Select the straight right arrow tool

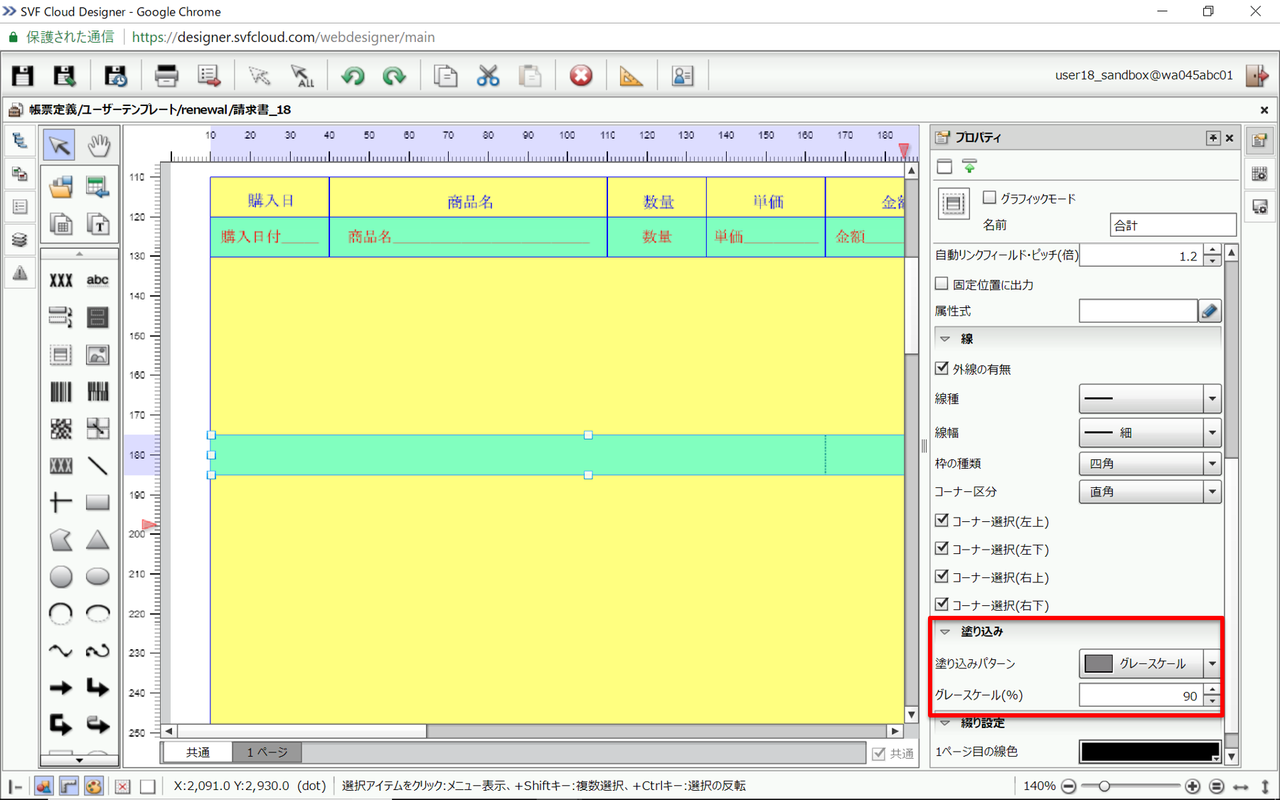point(61,687)
